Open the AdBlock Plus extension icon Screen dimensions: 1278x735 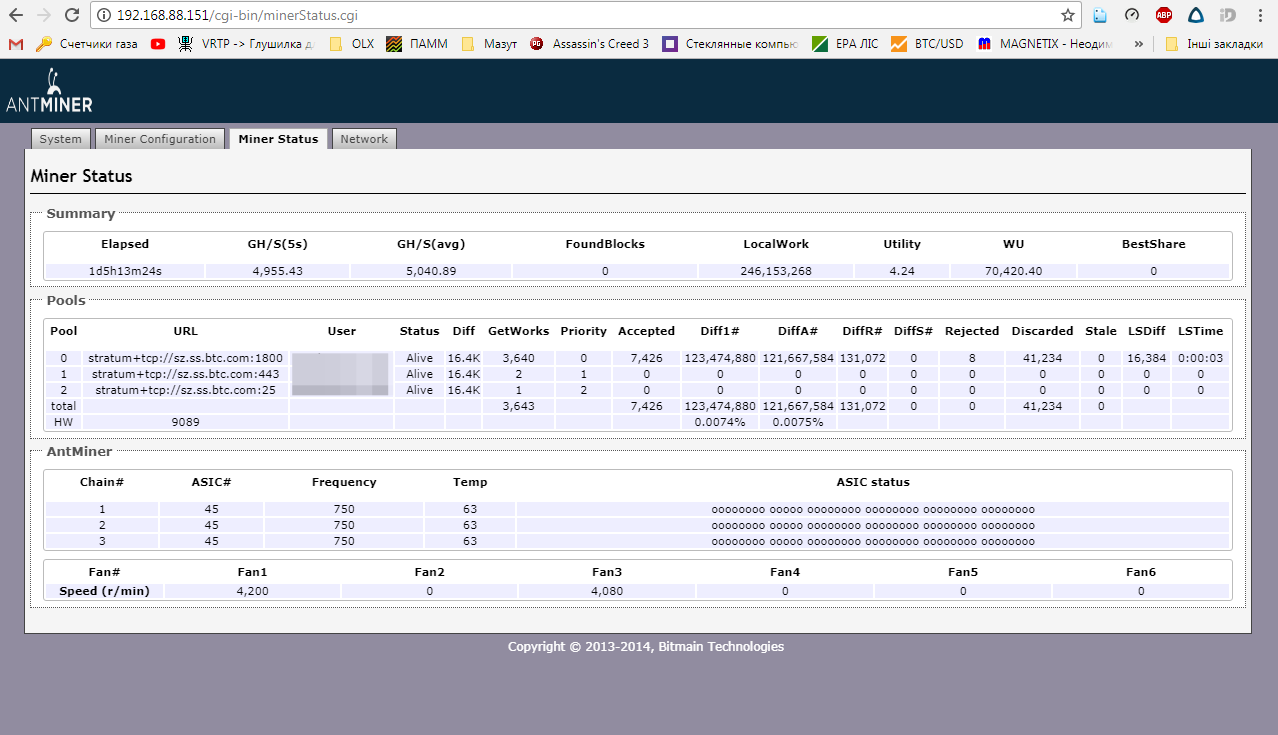(x=1164, y=15)
